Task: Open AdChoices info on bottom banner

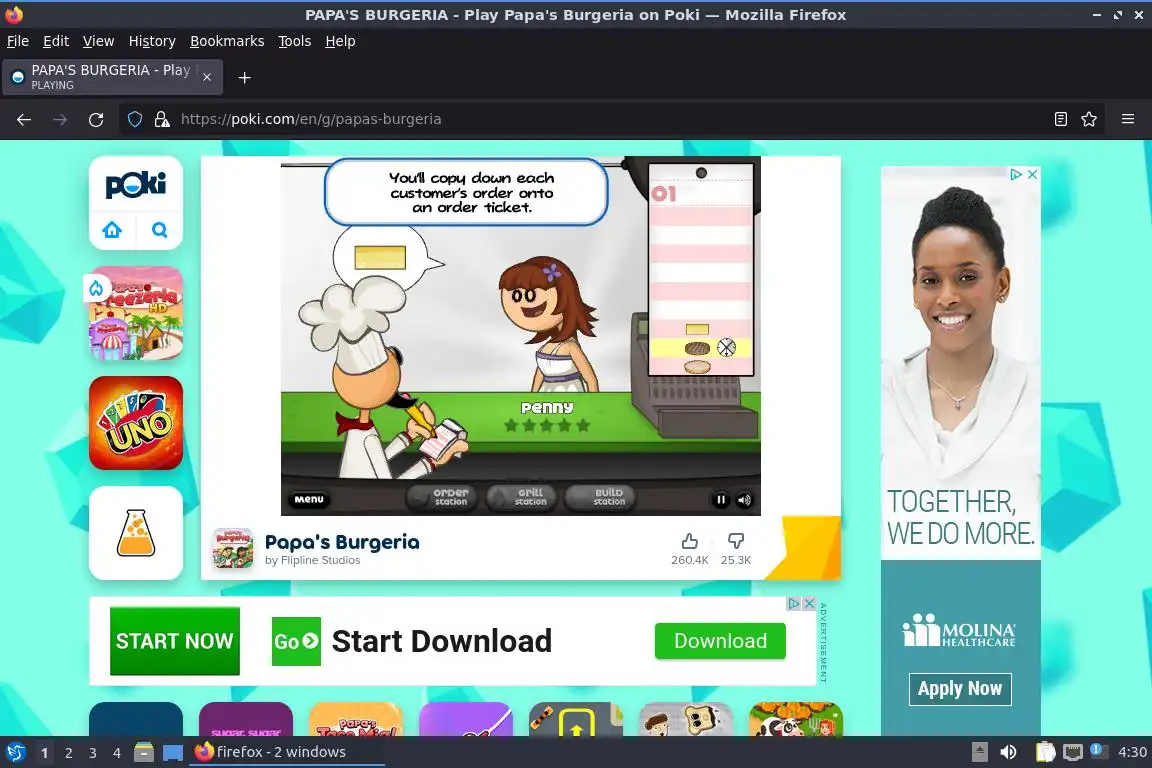Action: (794, 603)
